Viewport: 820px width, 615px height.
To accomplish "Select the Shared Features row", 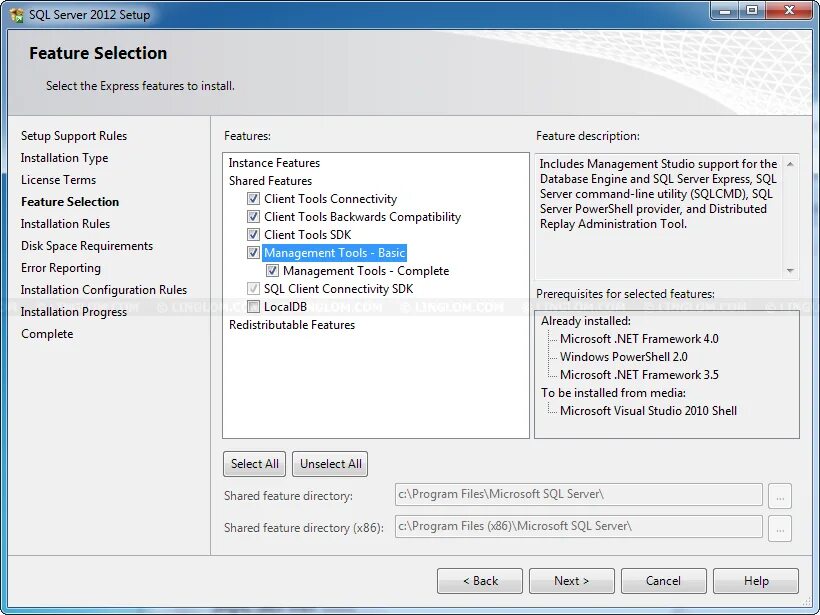I will tap(270, 181).
